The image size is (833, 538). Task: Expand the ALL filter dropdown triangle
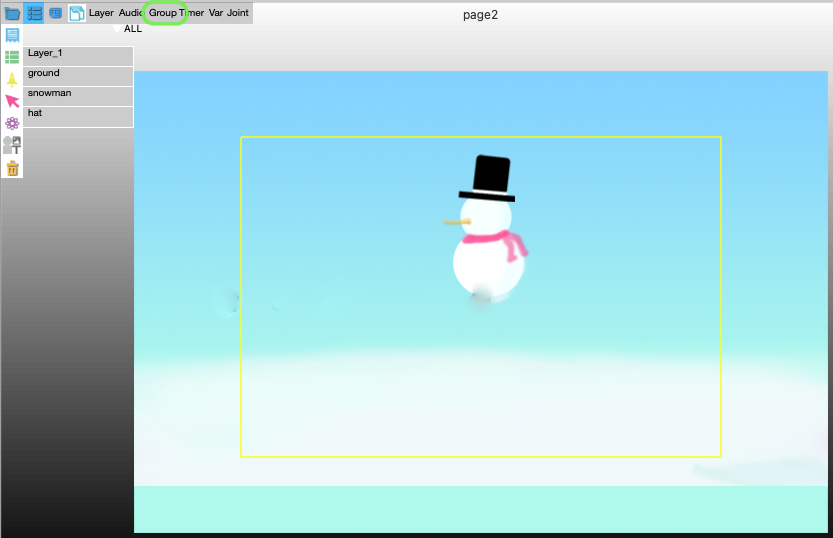pyautogui.click(x=117, y=29)
